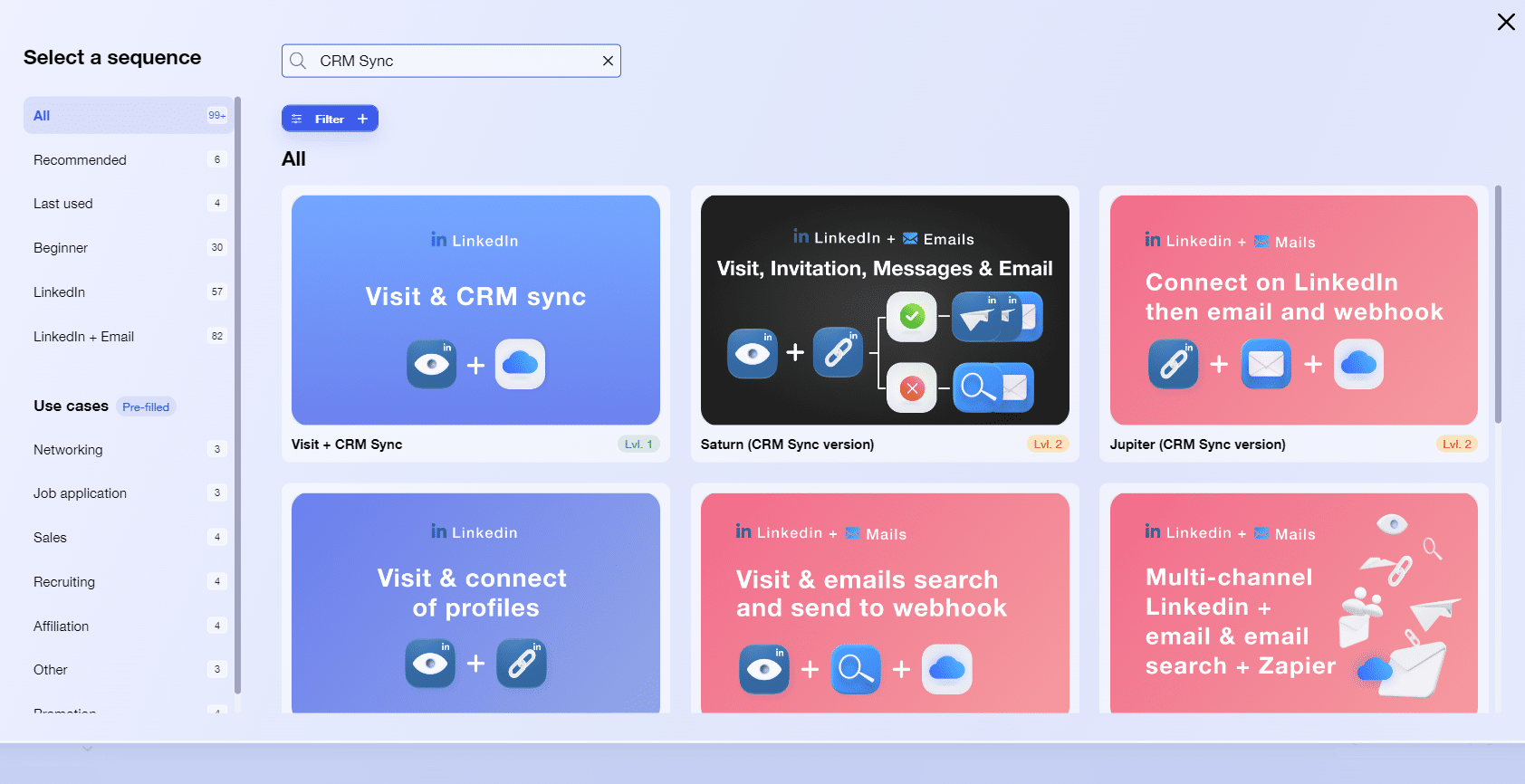Click the green checkmark icon in Saturn card

click(912, 317)
